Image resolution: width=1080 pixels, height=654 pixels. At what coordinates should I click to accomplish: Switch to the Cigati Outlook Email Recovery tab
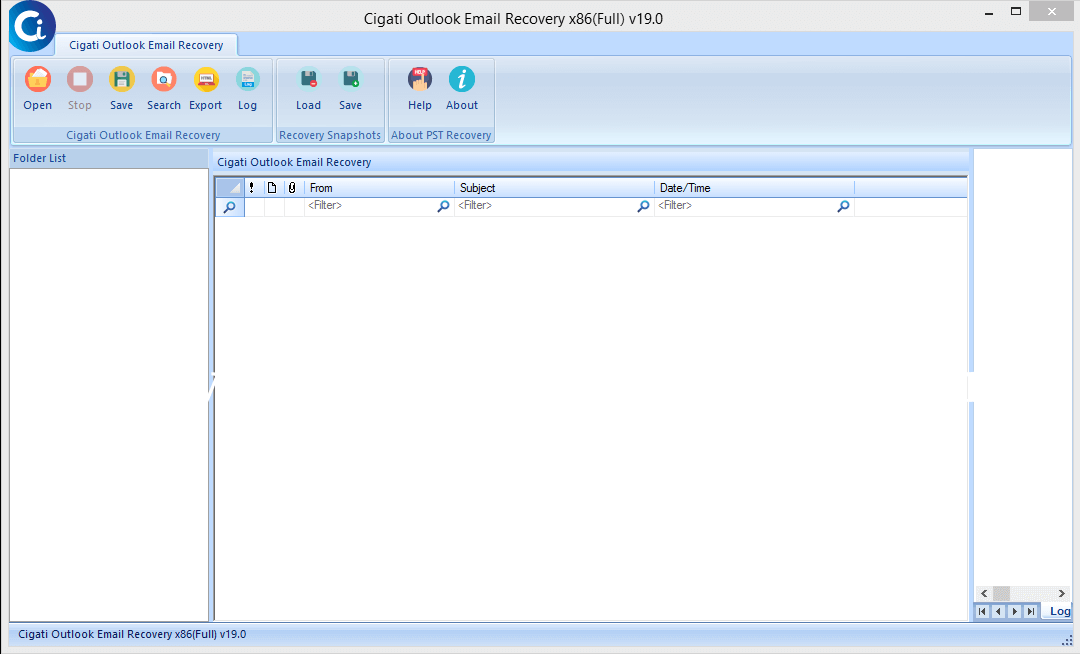coord(146,44)
